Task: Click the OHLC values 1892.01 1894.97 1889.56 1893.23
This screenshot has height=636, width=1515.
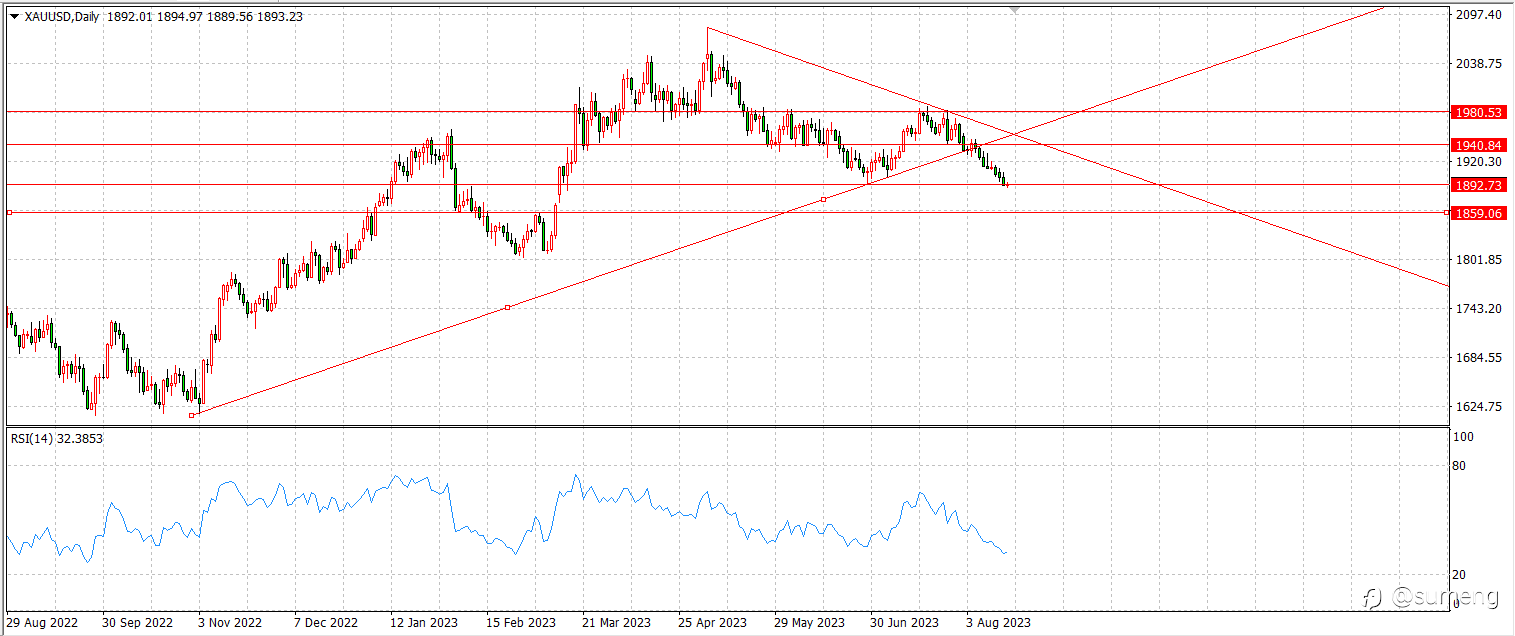Action: coord(207,16)
